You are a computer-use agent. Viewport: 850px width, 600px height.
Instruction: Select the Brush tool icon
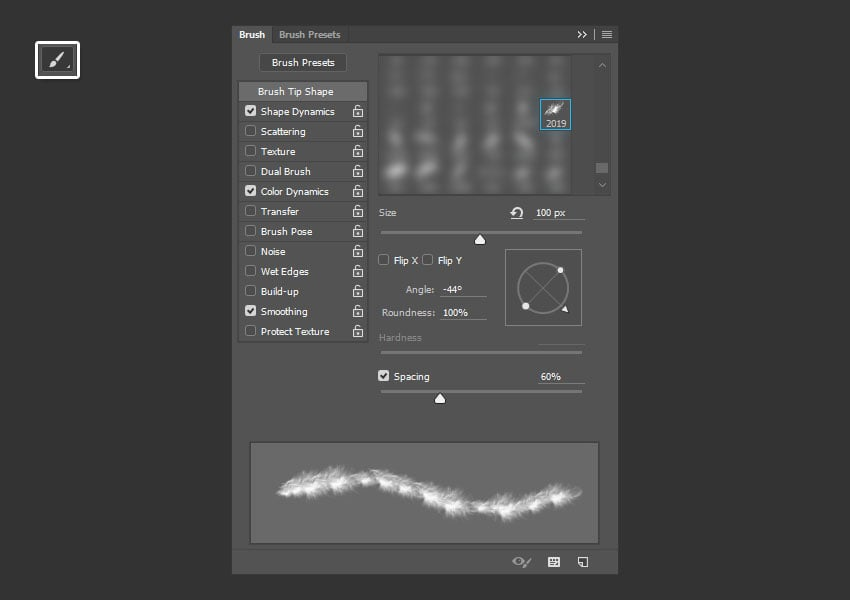click(57, 60)
